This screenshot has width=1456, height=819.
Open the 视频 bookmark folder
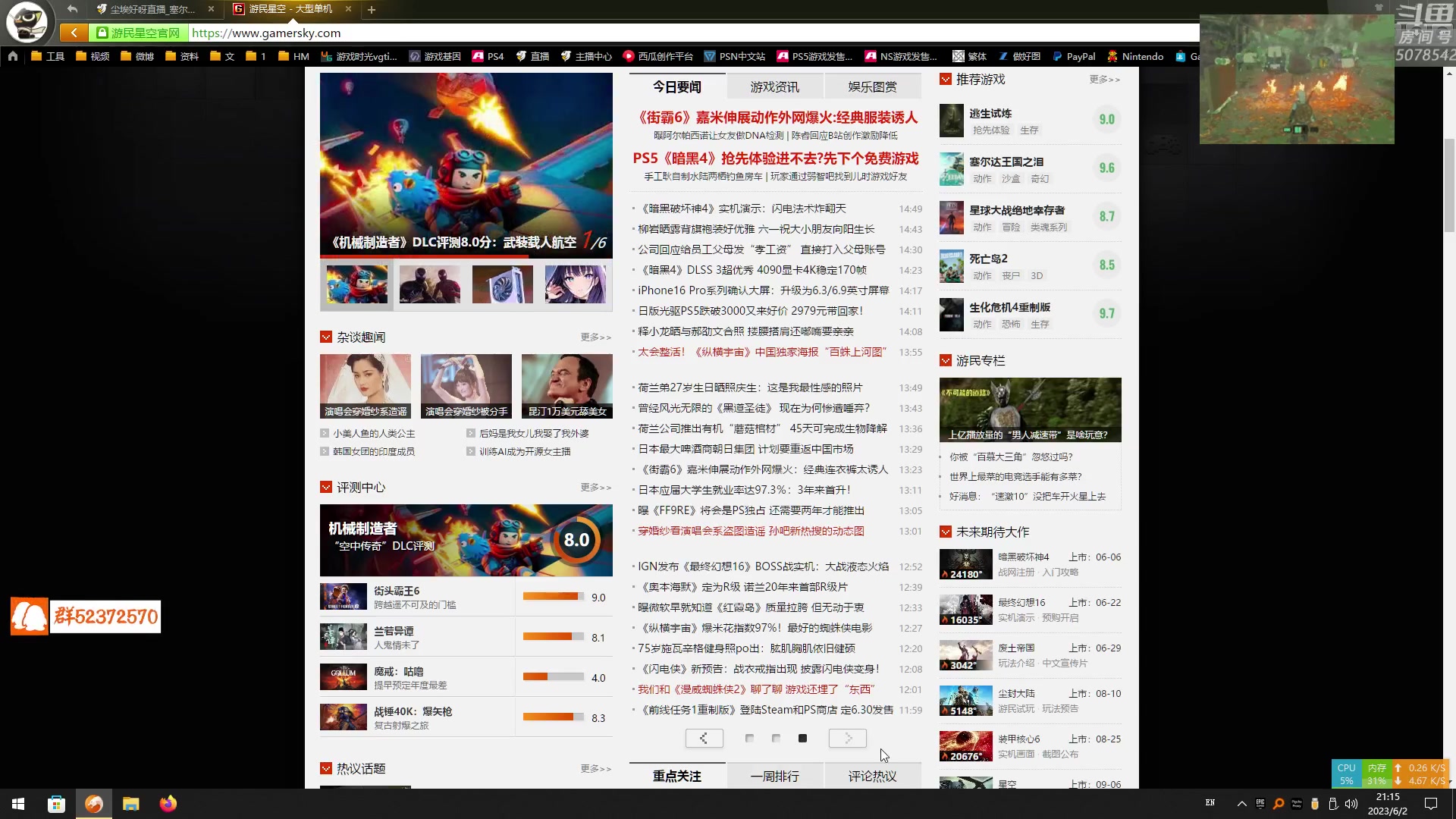coord(93,56)
